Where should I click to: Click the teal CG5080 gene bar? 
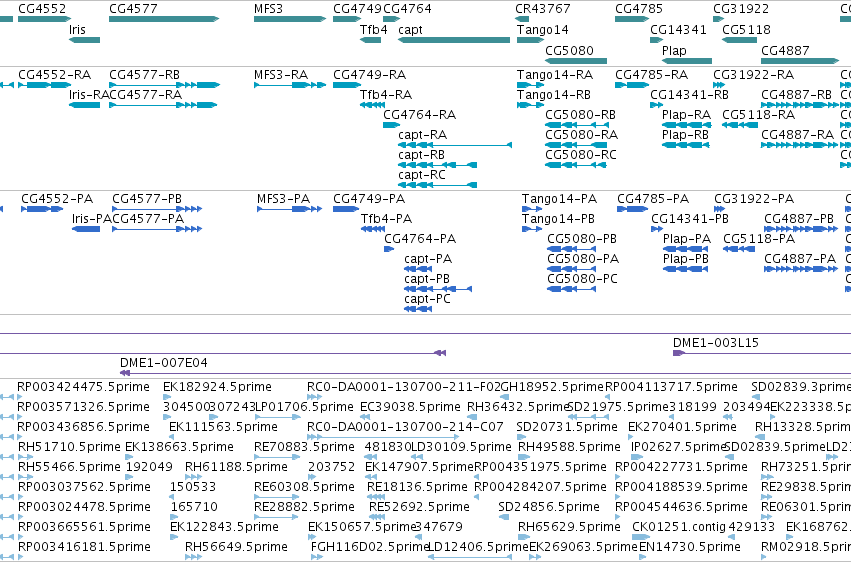tap(576, 61)
